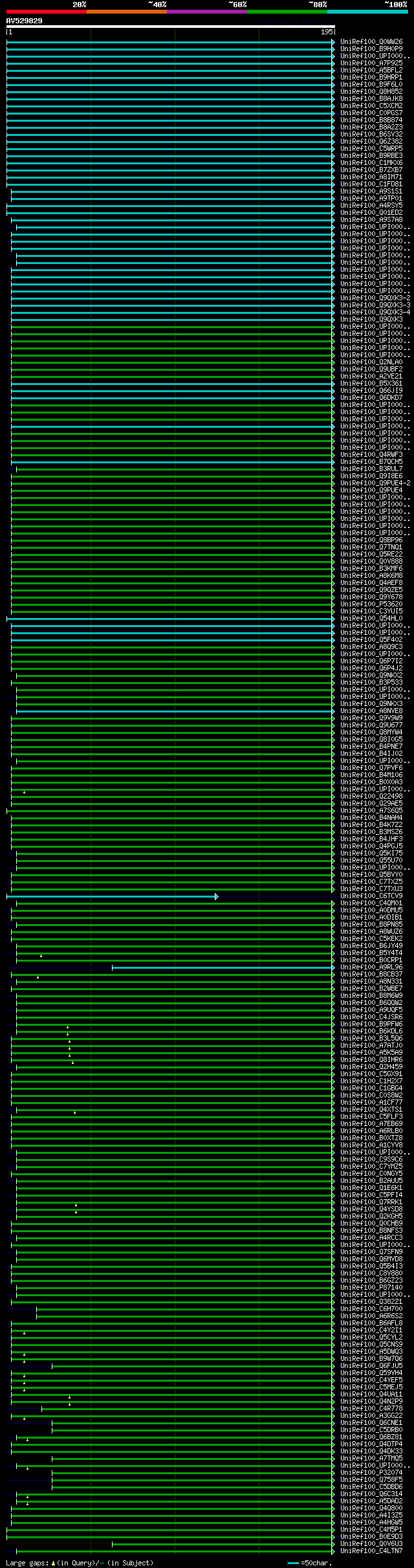Click the green bar for UniRef100_Q0V6U3
Image resolution: width=414 pixels, height=1568 pixels.
223,1544
